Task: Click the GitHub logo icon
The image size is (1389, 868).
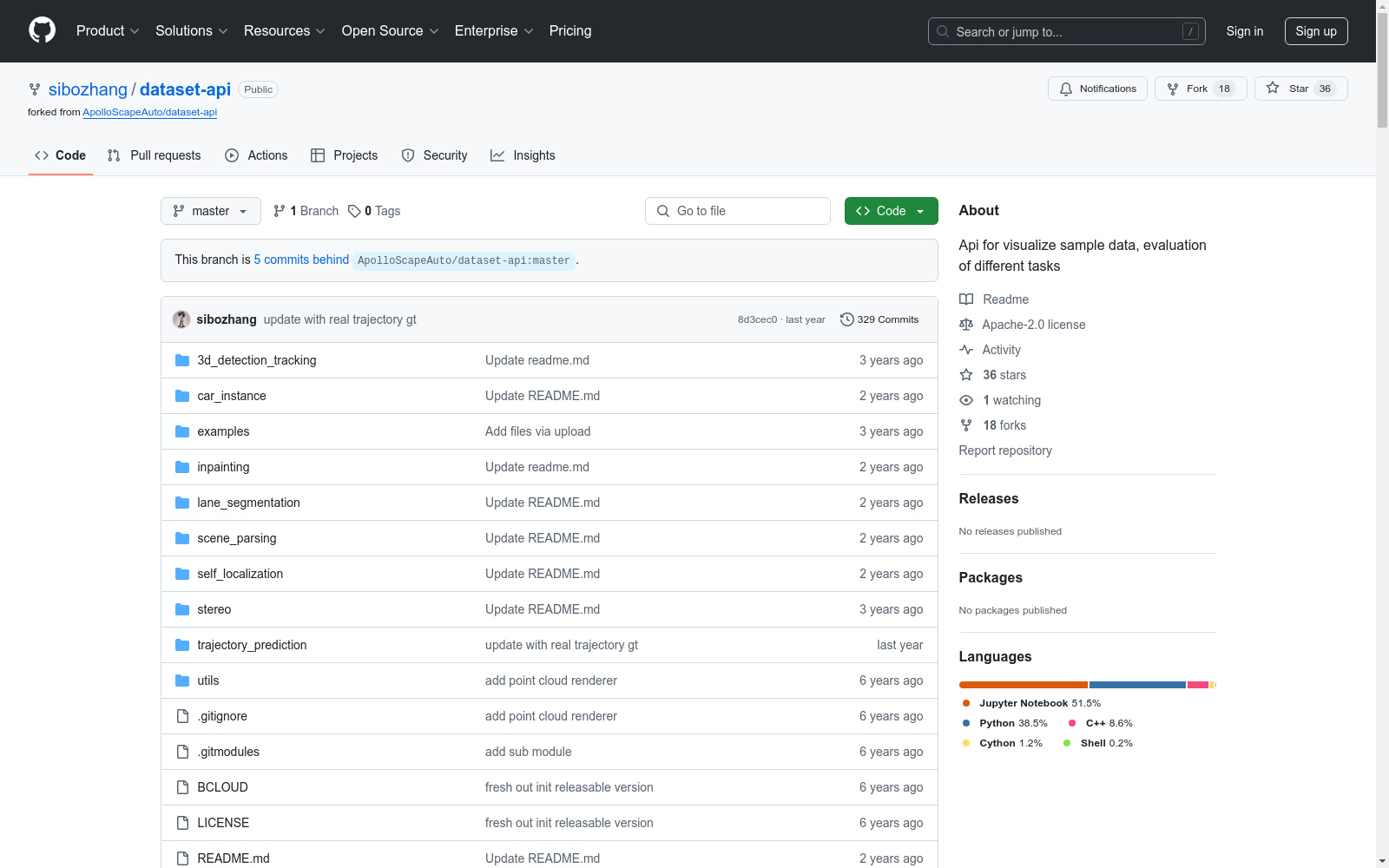Action: [42, 30]
